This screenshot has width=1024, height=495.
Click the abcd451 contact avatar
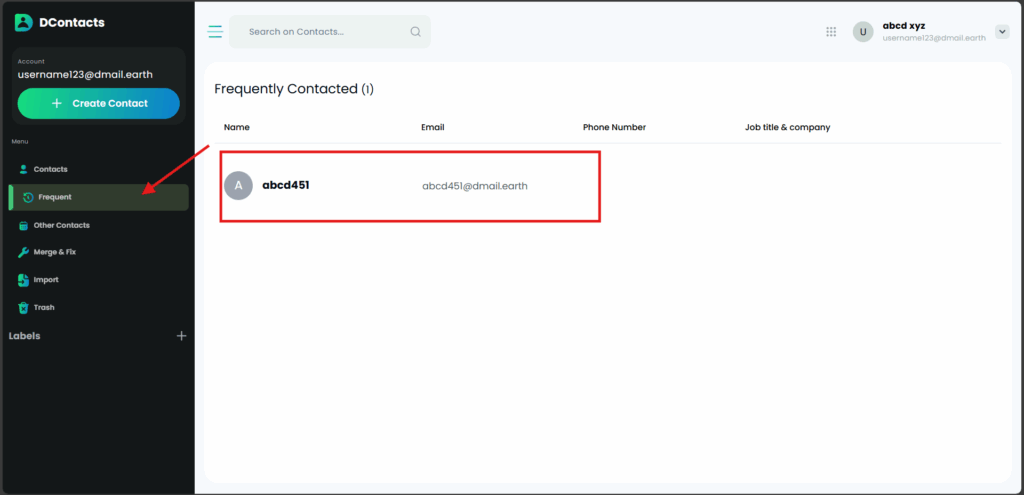pyautogui.click(x=238, y=185)
